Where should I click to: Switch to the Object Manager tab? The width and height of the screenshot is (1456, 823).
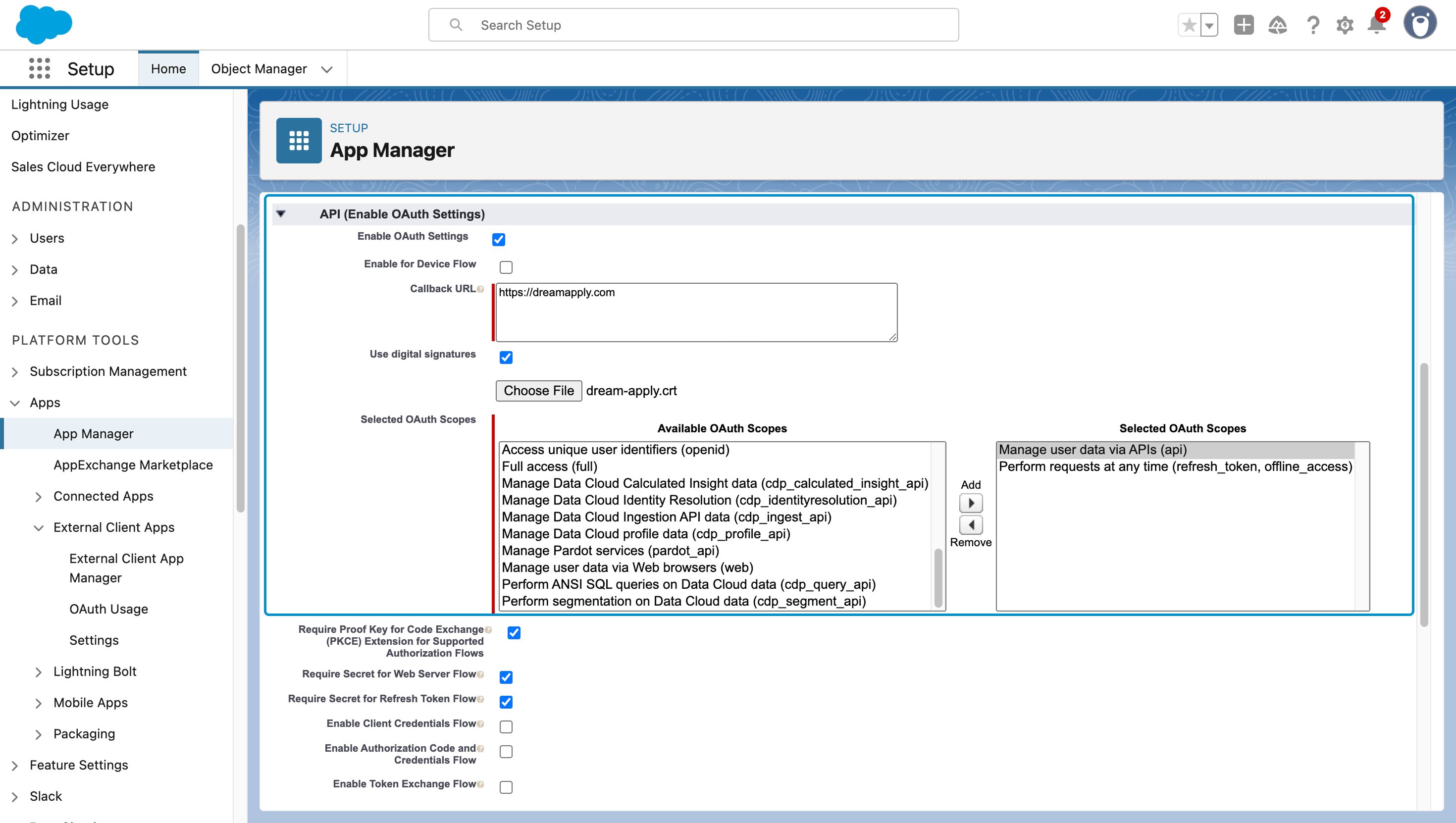tap(259, 69)
